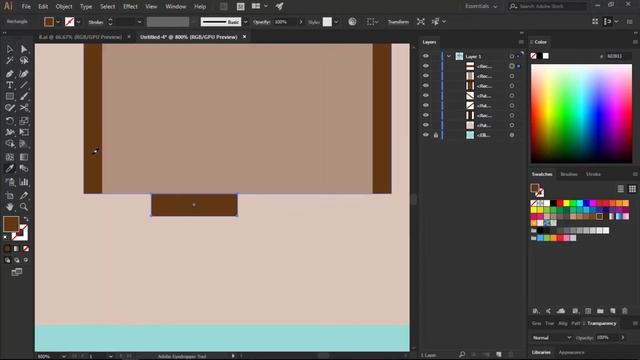Select the Scale tool
The height and width of the screenshot is (360, 640).
(24, 121)
